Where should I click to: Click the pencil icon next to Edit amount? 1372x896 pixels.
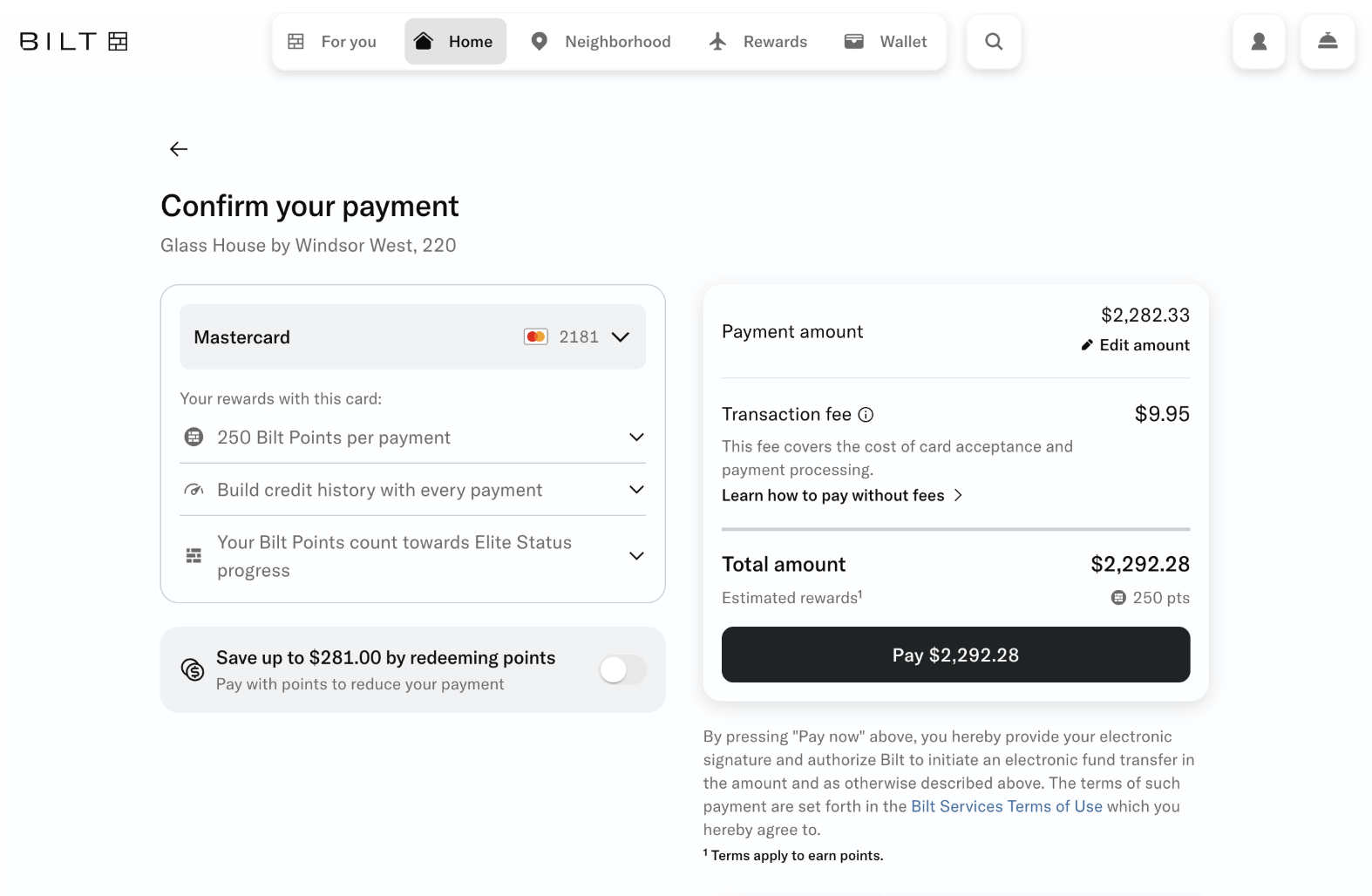point(1085,344)
